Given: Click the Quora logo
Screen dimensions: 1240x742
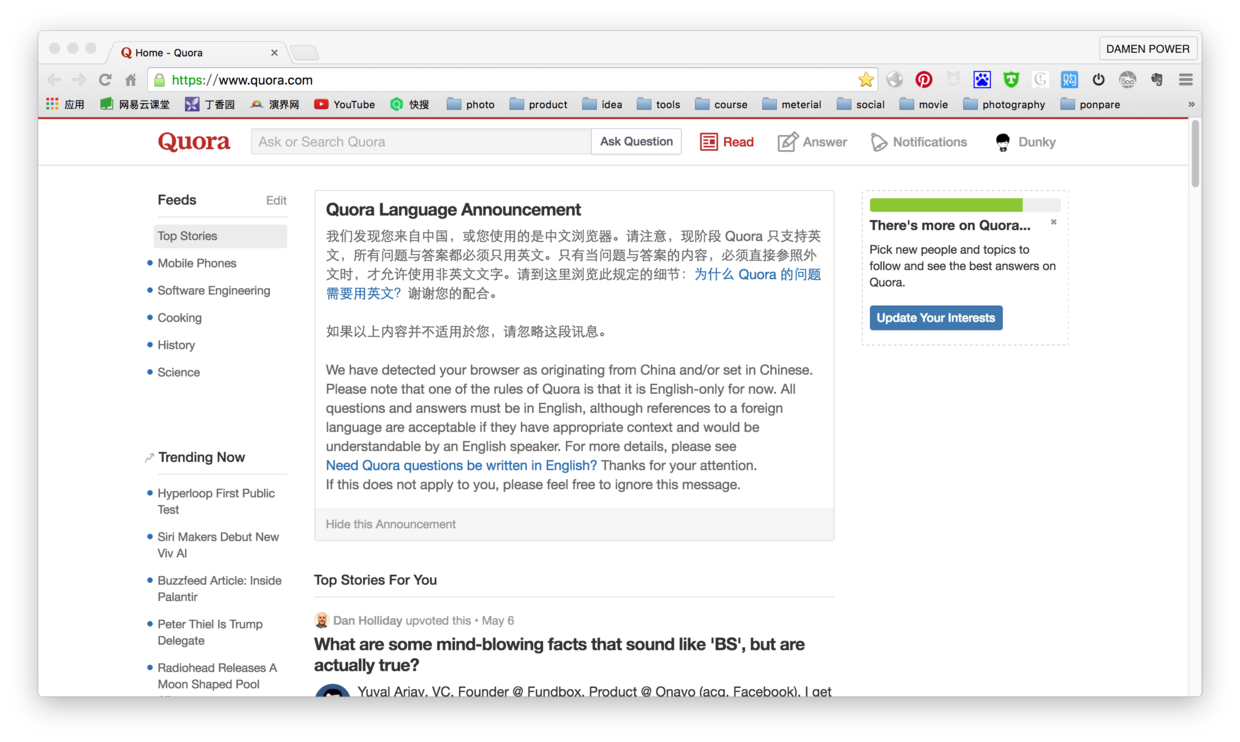Looking at the screenshot, I should [x=194, y=142].
